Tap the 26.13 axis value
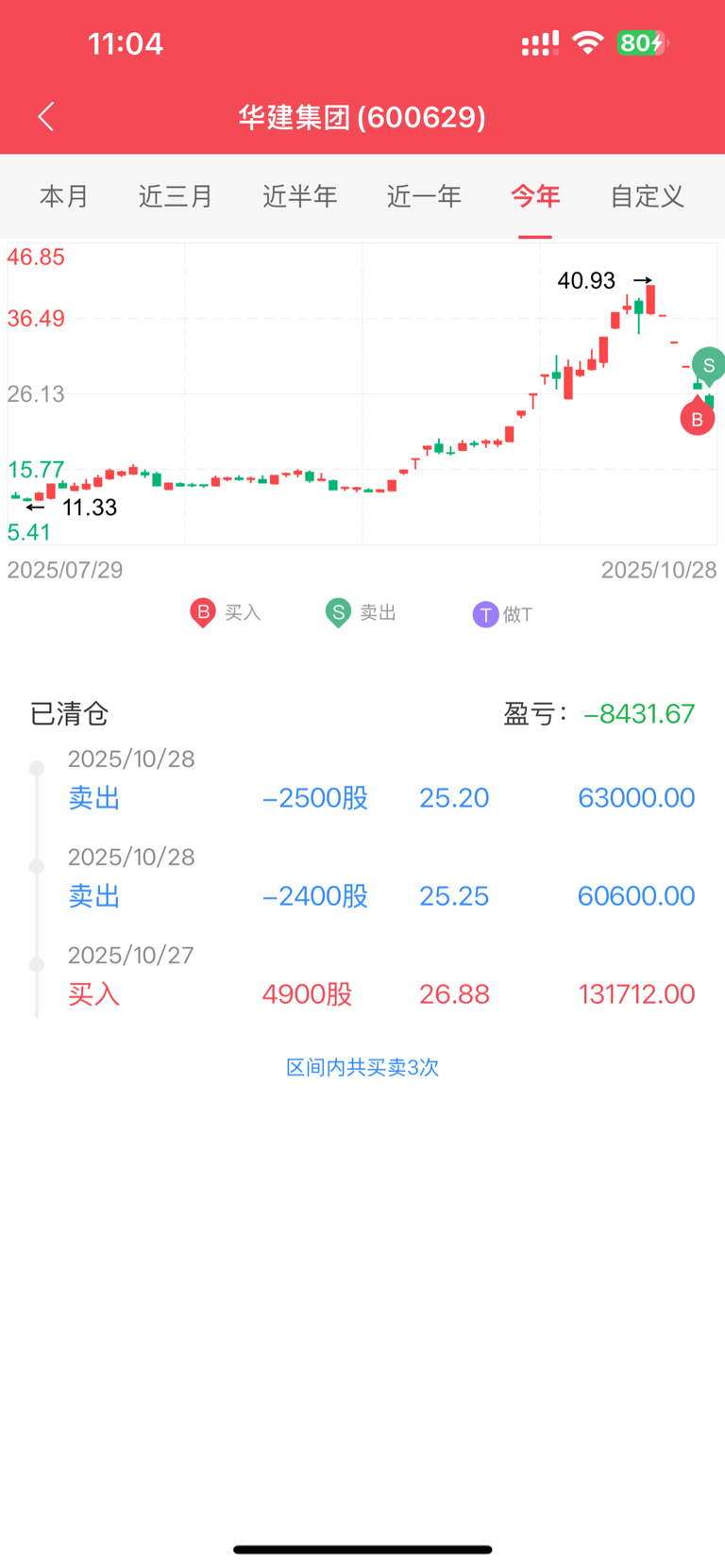The width and height of the screenshot is (725, 1568). [36, 394]
